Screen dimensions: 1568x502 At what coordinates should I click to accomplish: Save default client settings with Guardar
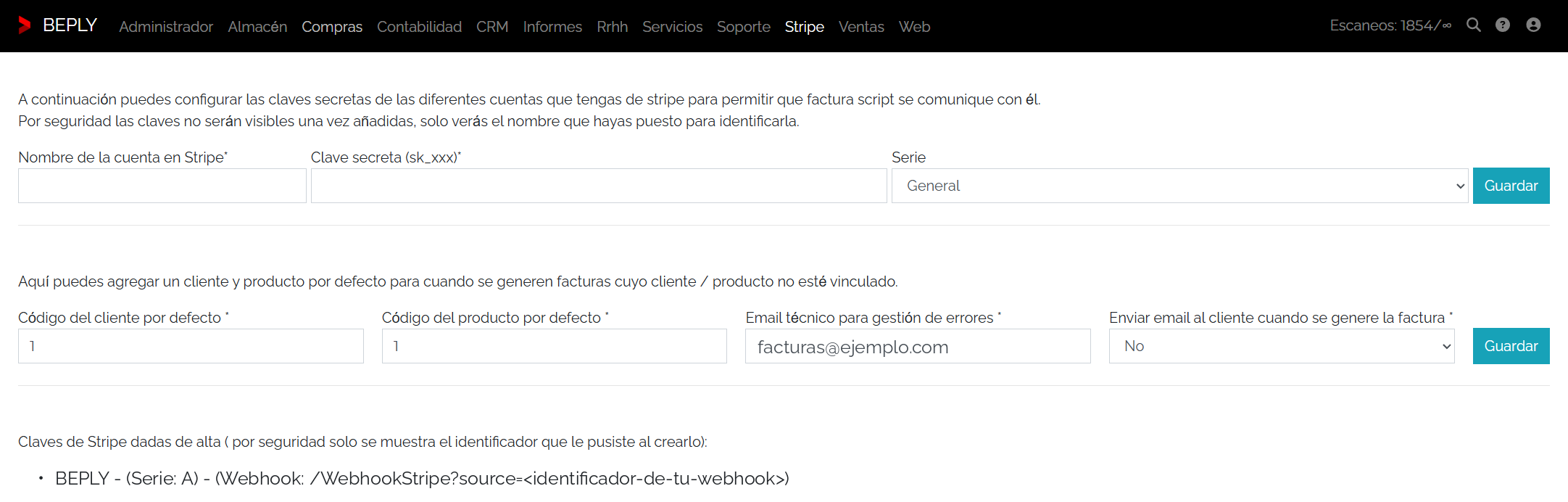[1511, 346]
